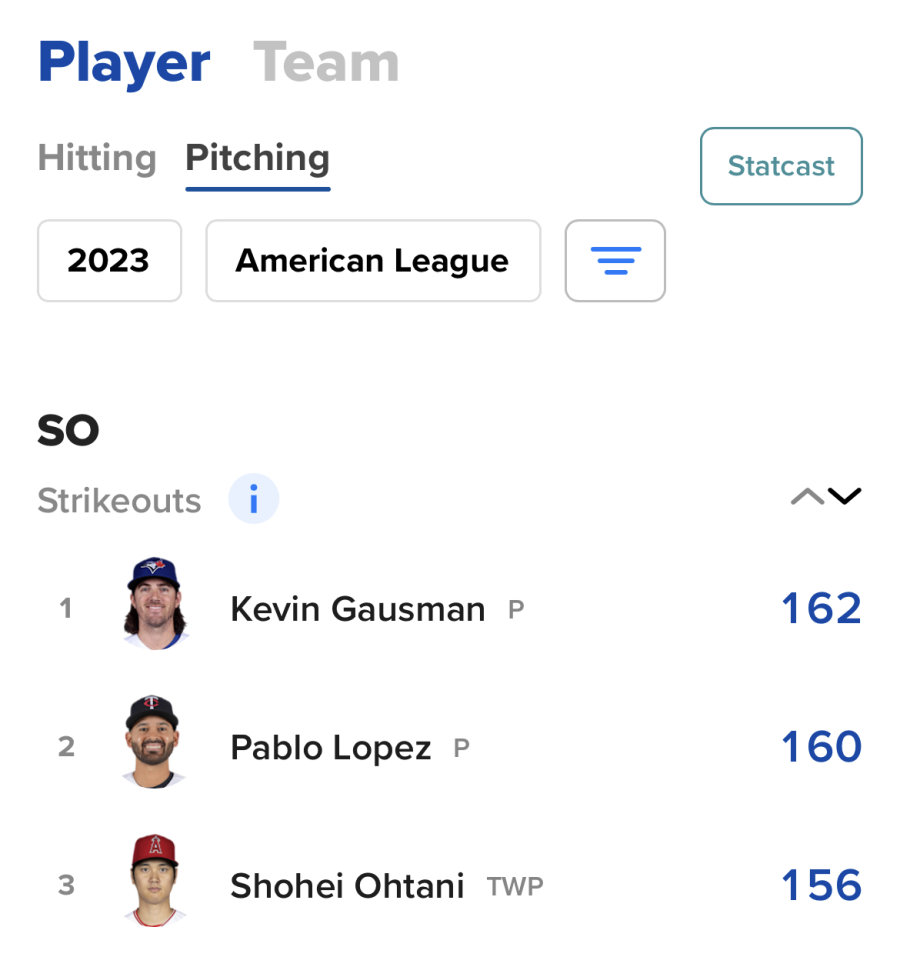This screenshot has height=957, width=900.
Task: Open Kevin Gausman's player page
Action: tap(357, 609)
